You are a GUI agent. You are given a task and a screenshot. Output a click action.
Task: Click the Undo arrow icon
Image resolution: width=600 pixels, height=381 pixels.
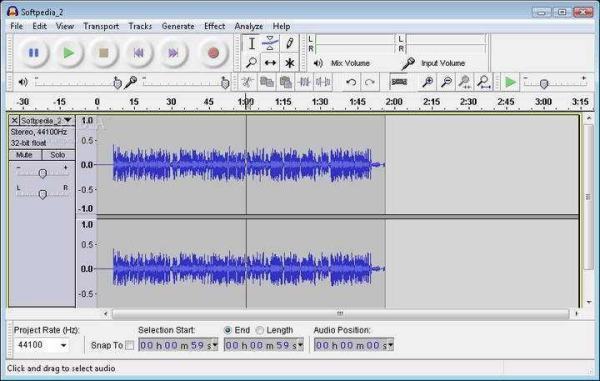(351, 82)
